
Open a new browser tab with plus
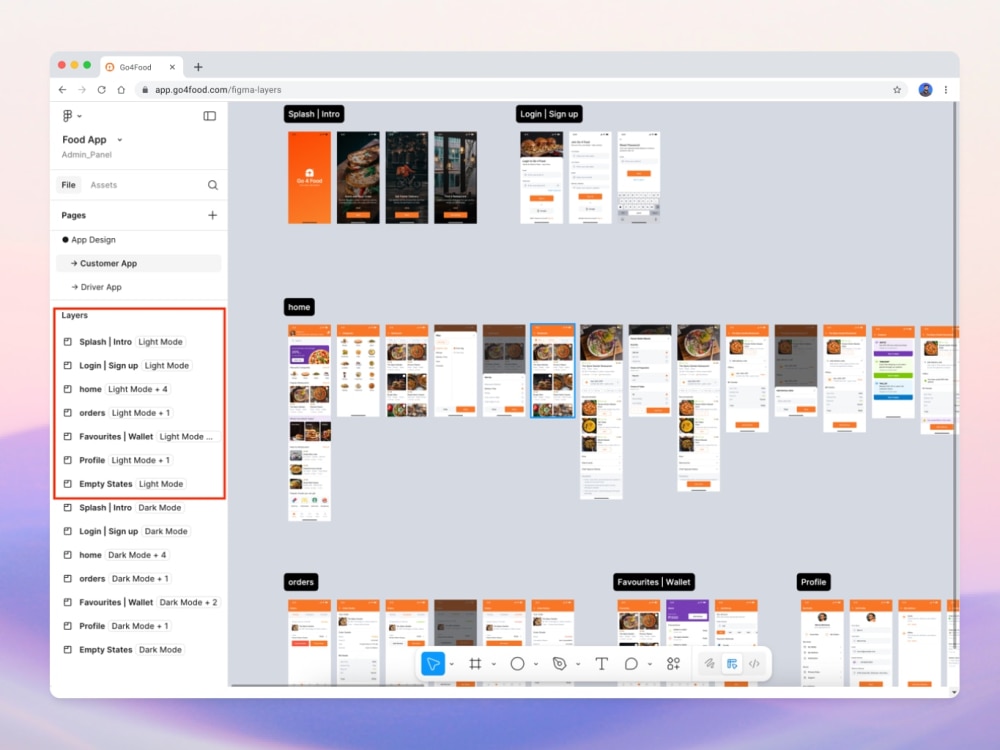pyautogui.click(x=198, y=67)
